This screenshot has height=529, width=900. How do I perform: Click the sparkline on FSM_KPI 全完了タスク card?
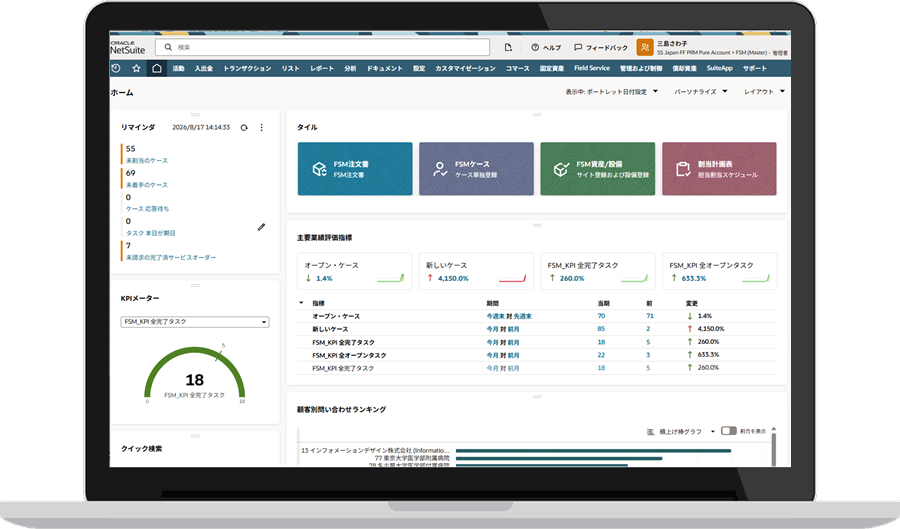point(634,278)
